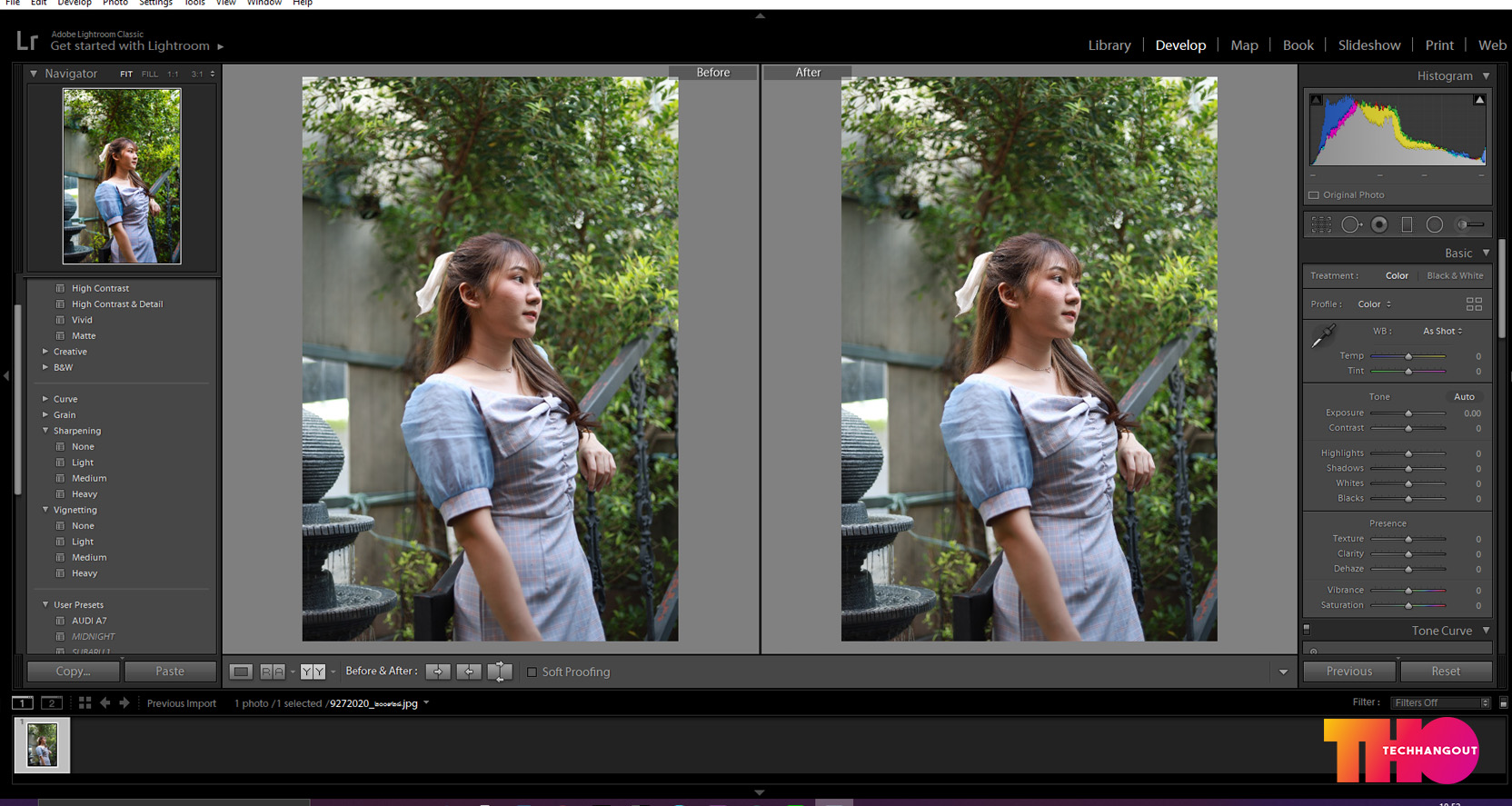Toggle highlight clipping indicator in histogram
1512x806 pixels.
(x=1479, y=100)
